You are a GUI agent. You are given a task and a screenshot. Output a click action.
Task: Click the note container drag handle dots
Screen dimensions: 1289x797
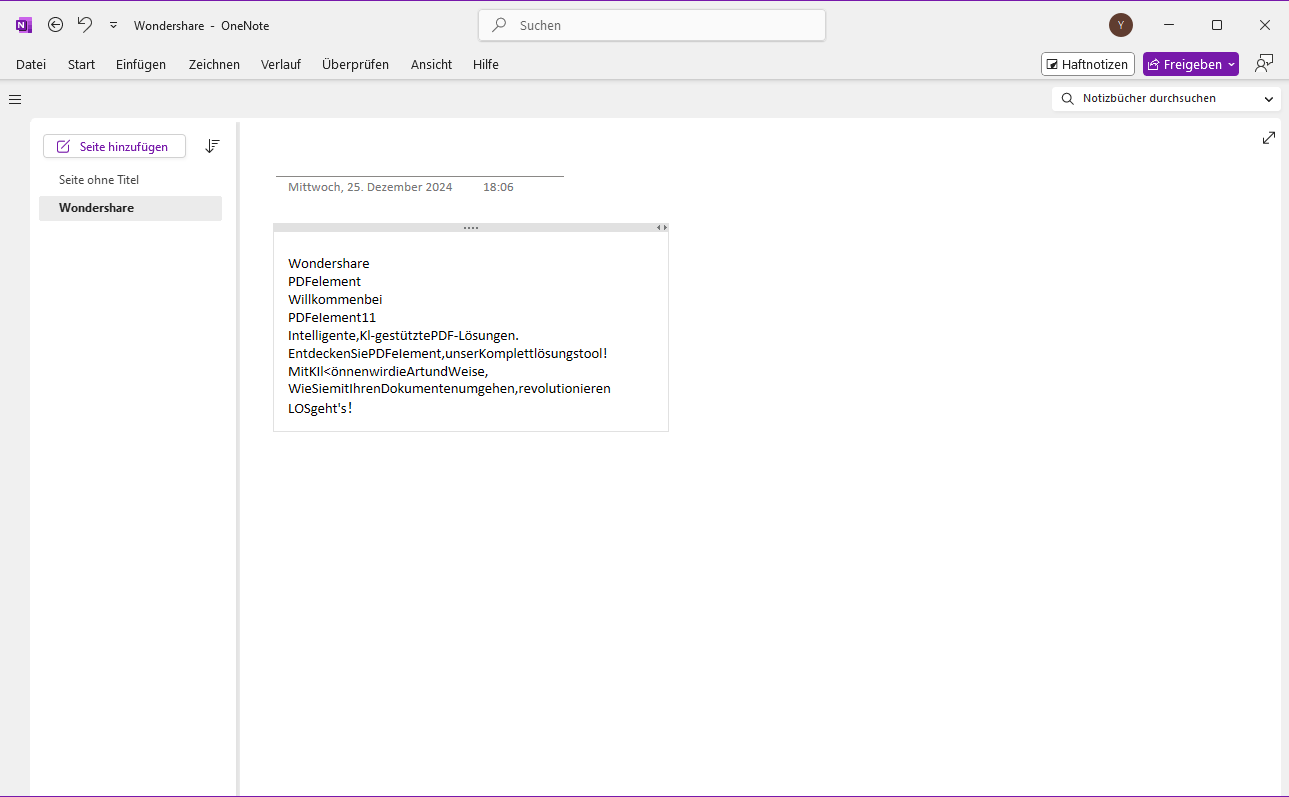click(471, 228)
